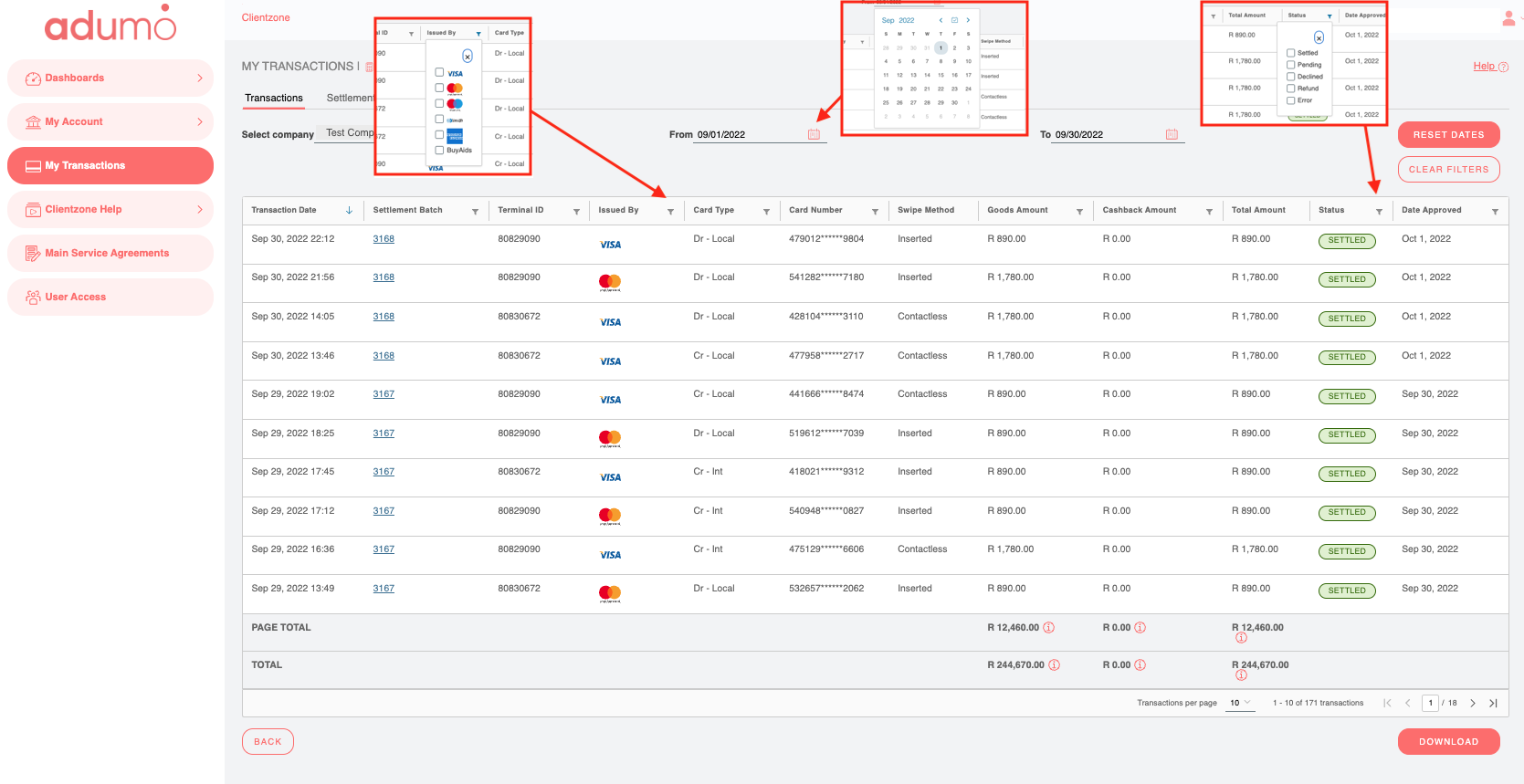Open batch 3167 for Sep 29 19:02 transaction
This screenshot has height=784, width=1524.
pyautogui.click(x=384, y=394)
